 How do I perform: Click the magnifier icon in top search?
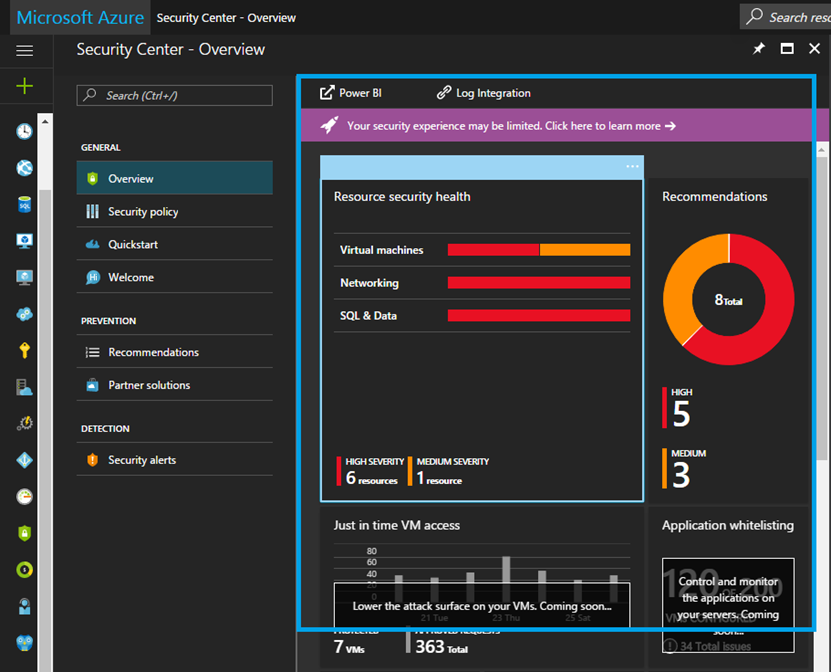tap(754, 16)
